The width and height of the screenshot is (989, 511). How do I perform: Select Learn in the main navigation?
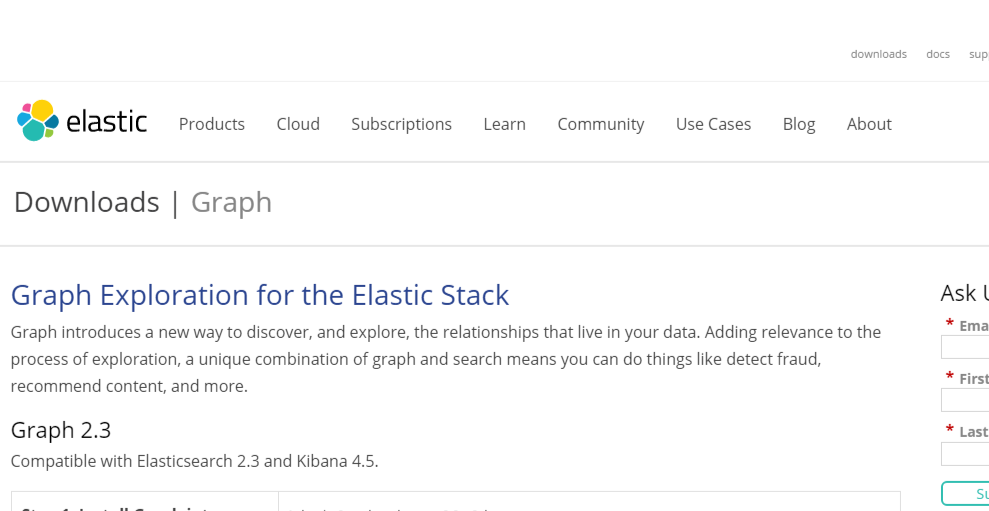[504, 124]
